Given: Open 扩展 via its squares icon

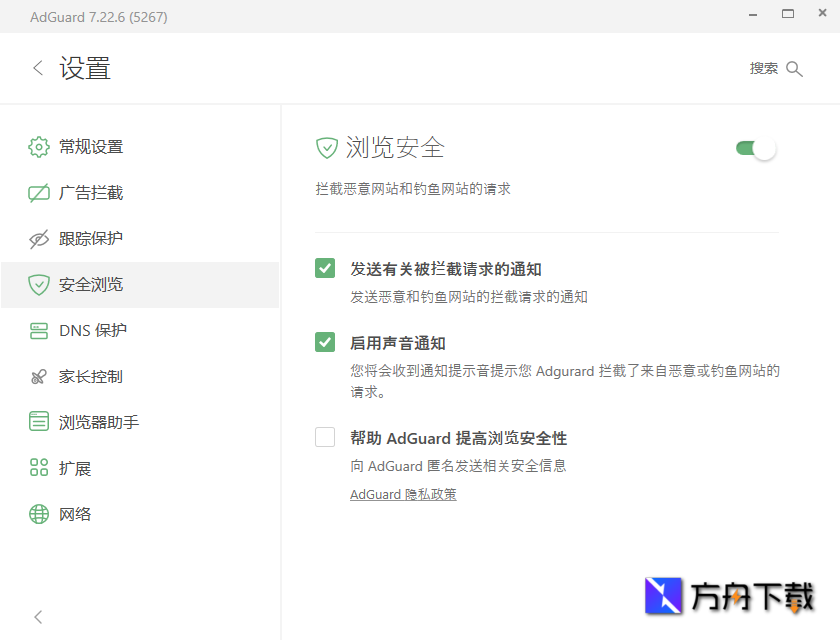Looking at the screenshot, I should click(x=38, y=467).
